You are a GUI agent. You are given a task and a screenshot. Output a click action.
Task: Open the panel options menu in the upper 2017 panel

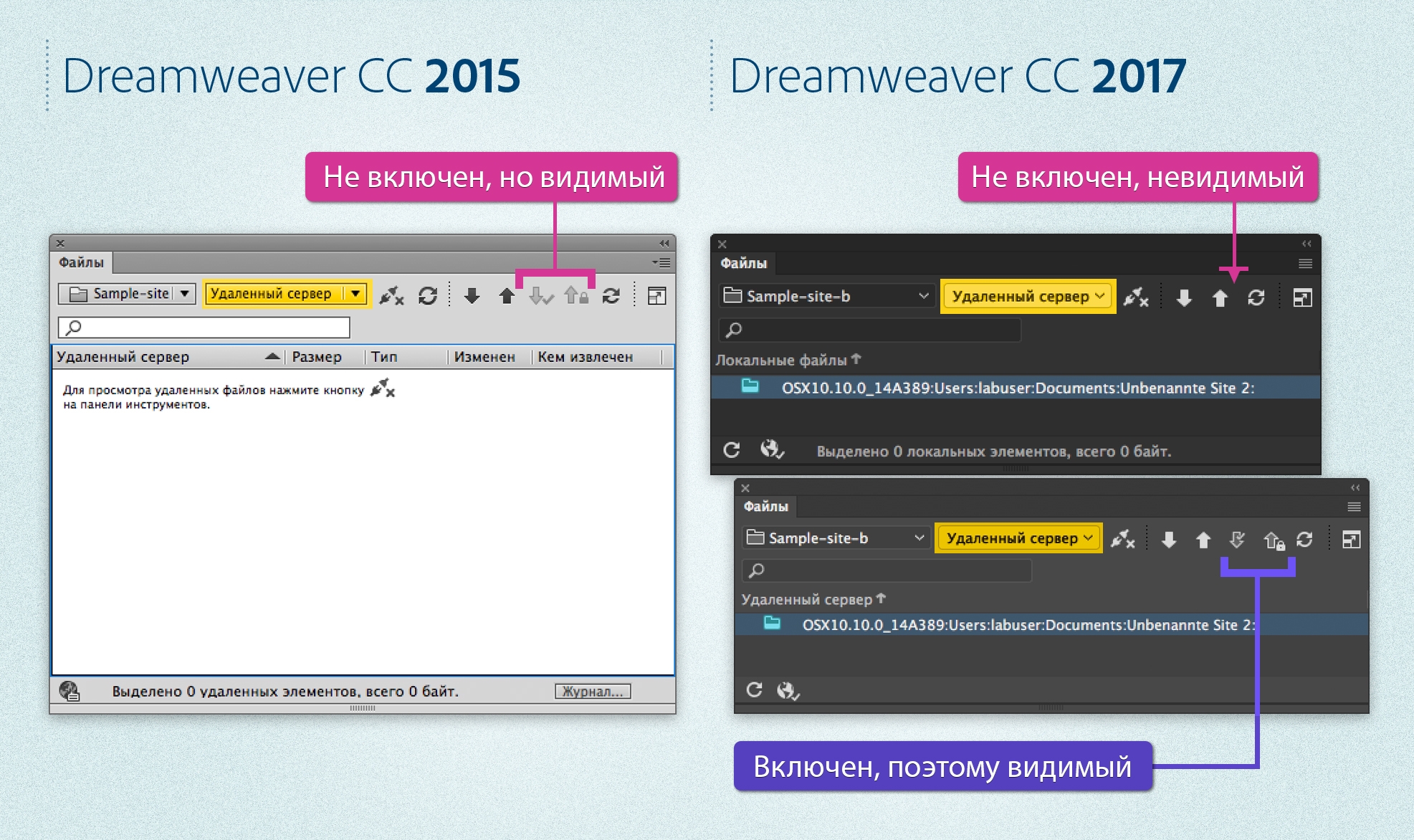pos(1305,262)
